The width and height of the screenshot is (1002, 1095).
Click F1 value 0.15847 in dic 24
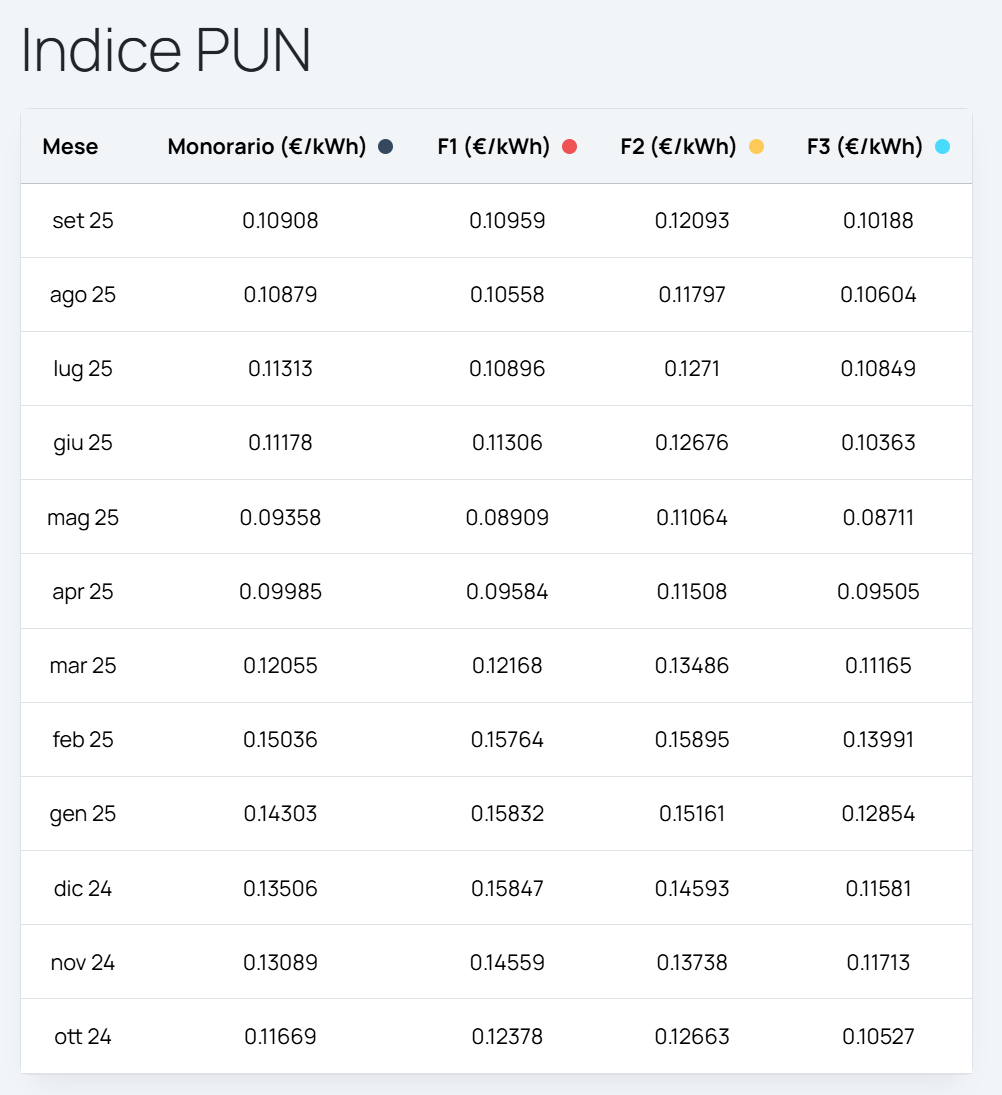tap(507, 888)
